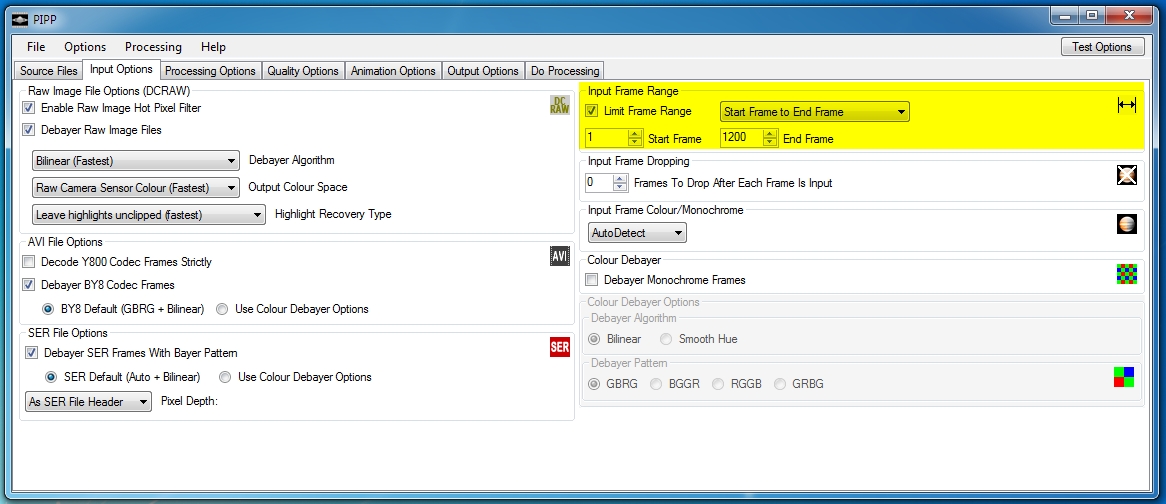Enable Decode Y800 Codec Frames Strictly
The height and width of the screenshot is (504, 1166).
coord(29,262)
